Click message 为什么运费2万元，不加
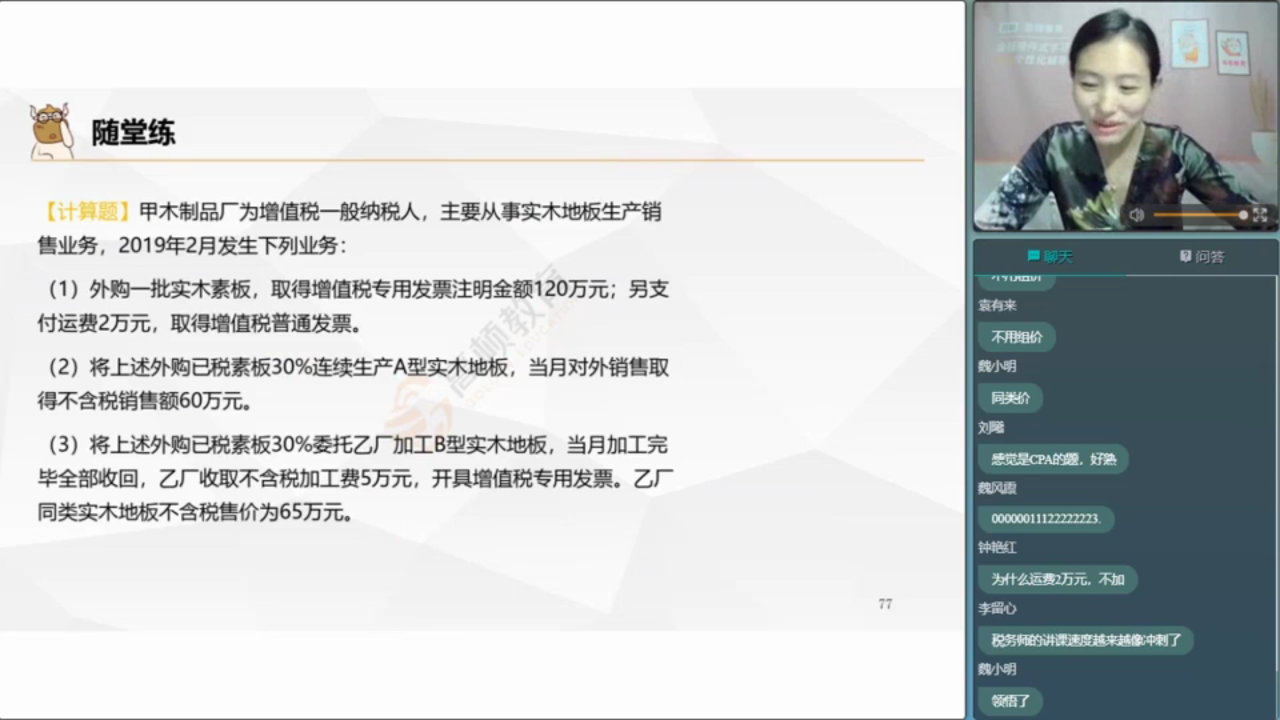 pyautogui.click(x=1057, y=579)
